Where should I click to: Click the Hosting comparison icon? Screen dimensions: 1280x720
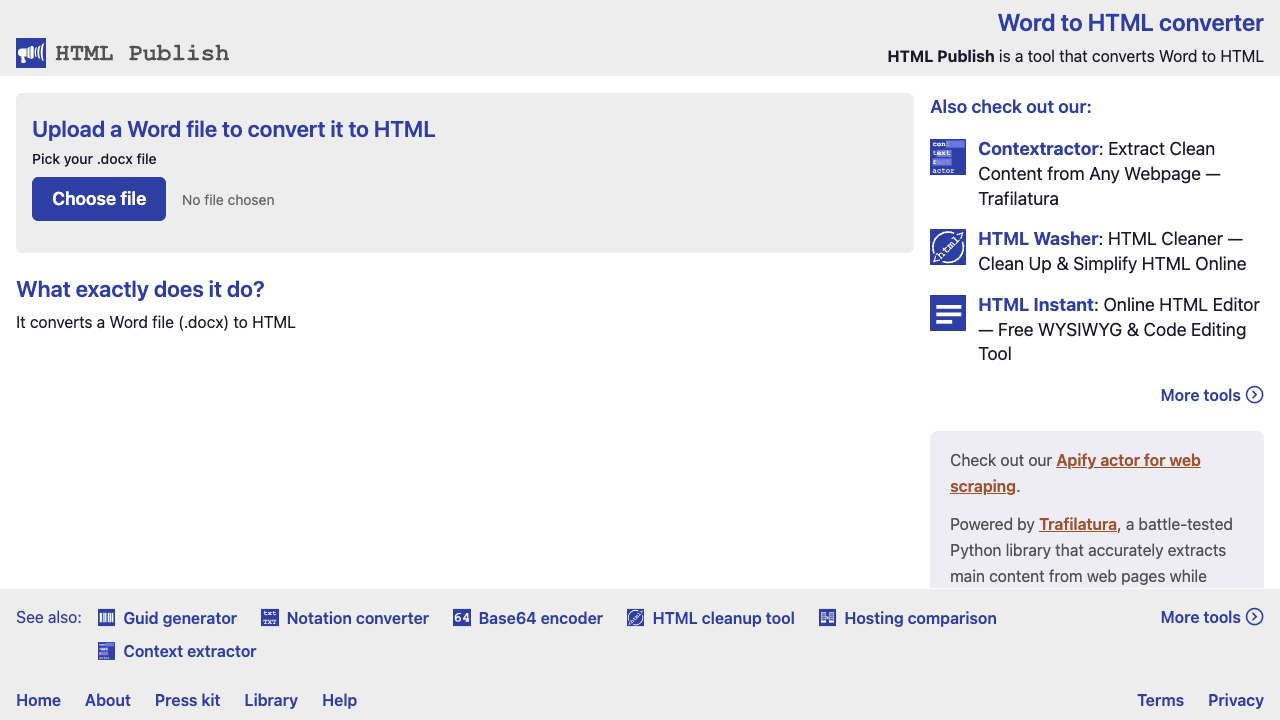point(827,618)
